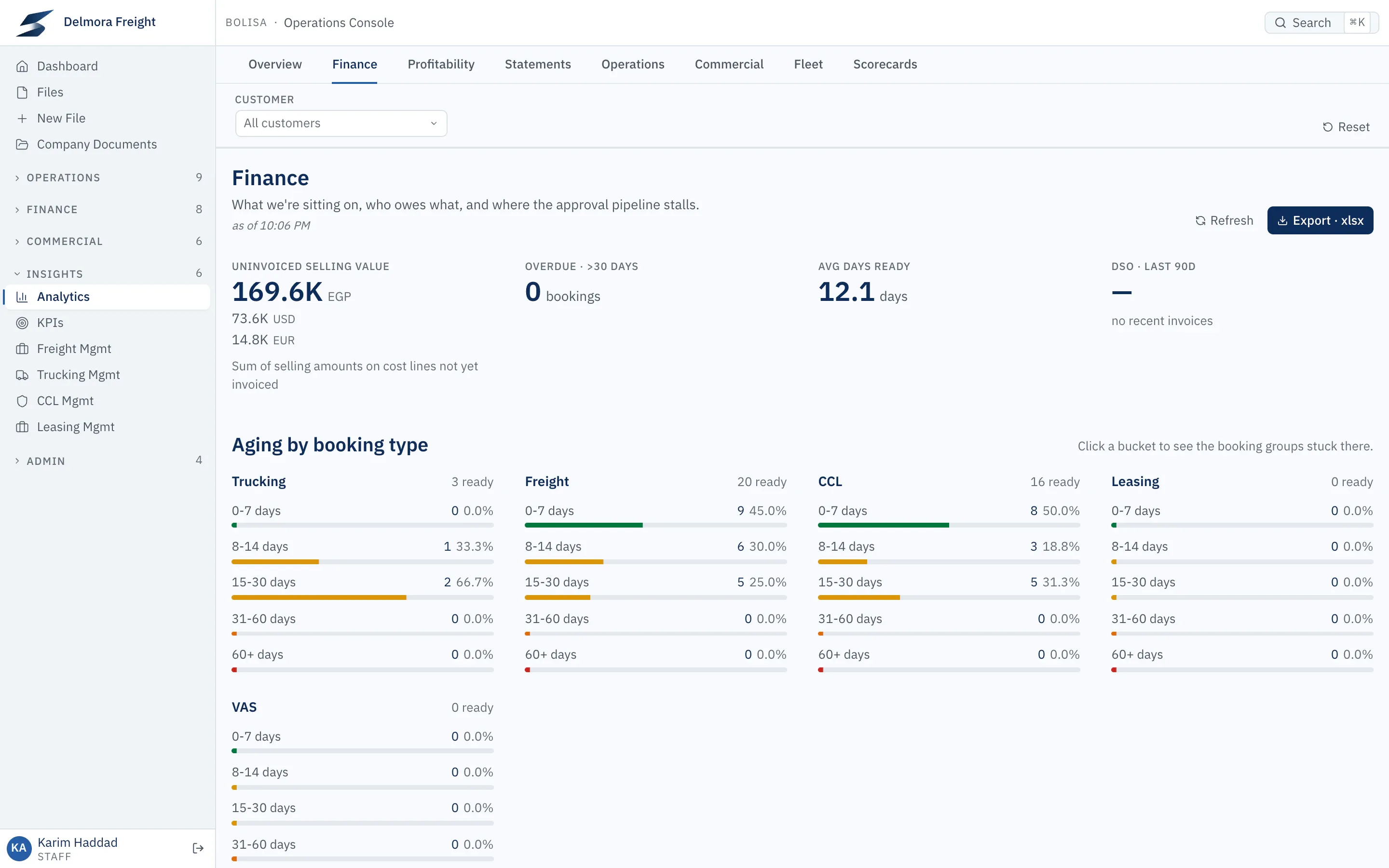Click the CCL Mgmt shield icon
Screen dimensions: 1389x868
click(22, 401)
